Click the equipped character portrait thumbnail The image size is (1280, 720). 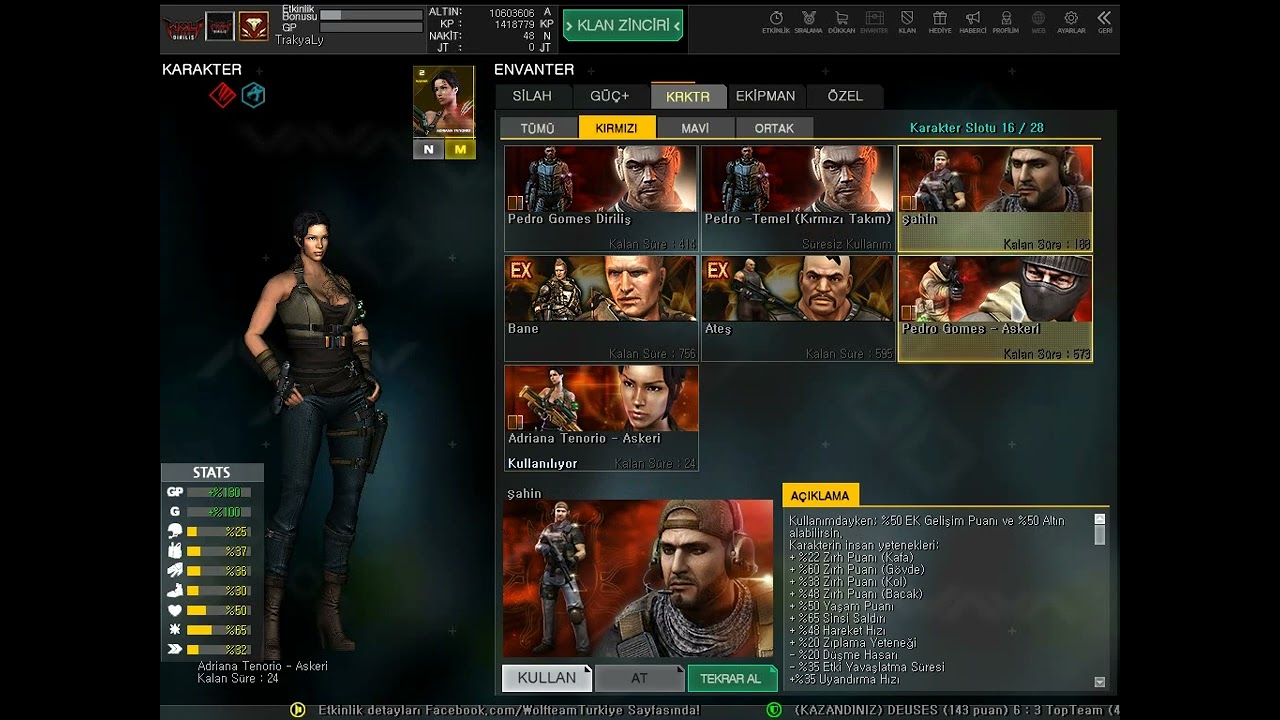pyautogui.click(x=444, y=102)
